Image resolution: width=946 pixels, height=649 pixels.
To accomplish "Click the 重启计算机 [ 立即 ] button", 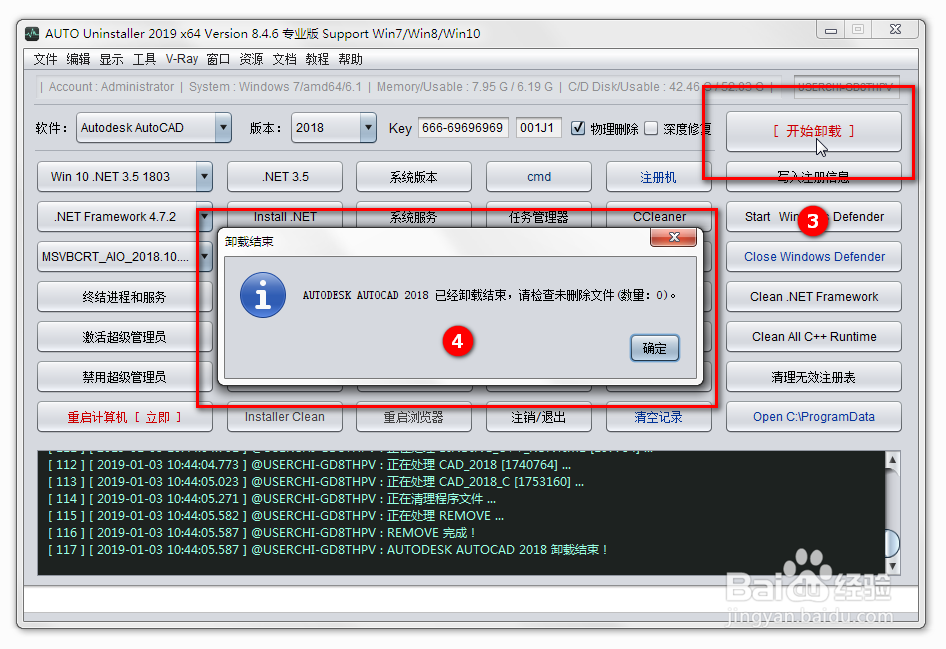I will coord(124,417).
